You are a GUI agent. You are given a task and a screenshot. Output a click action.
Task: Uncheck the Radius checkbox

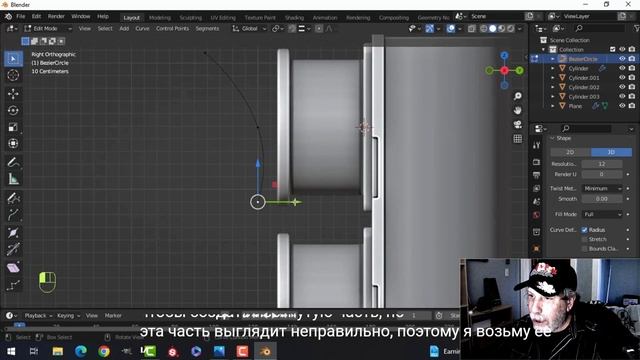click(584, 230)
